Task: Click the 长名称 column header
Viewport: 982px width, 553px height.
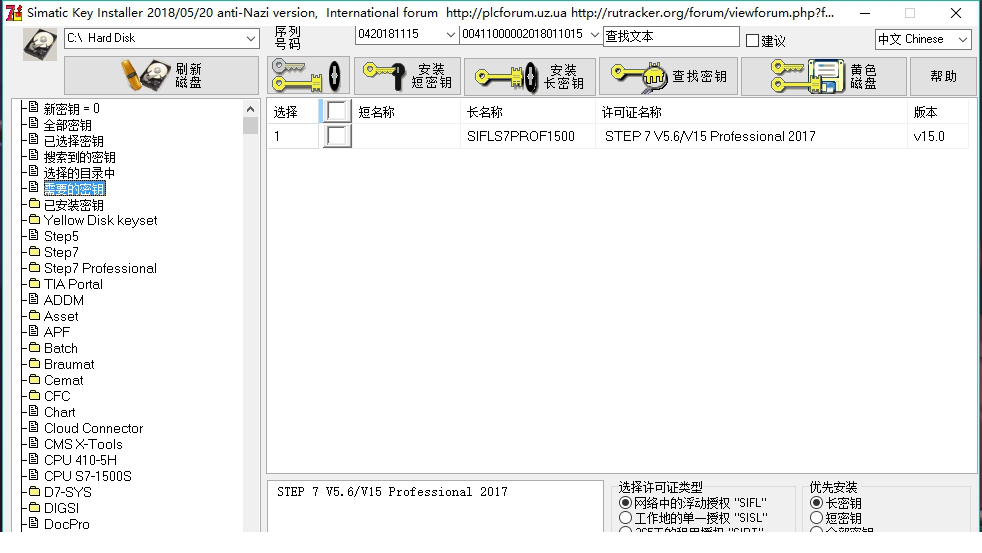Action: [x=528, y=112]
